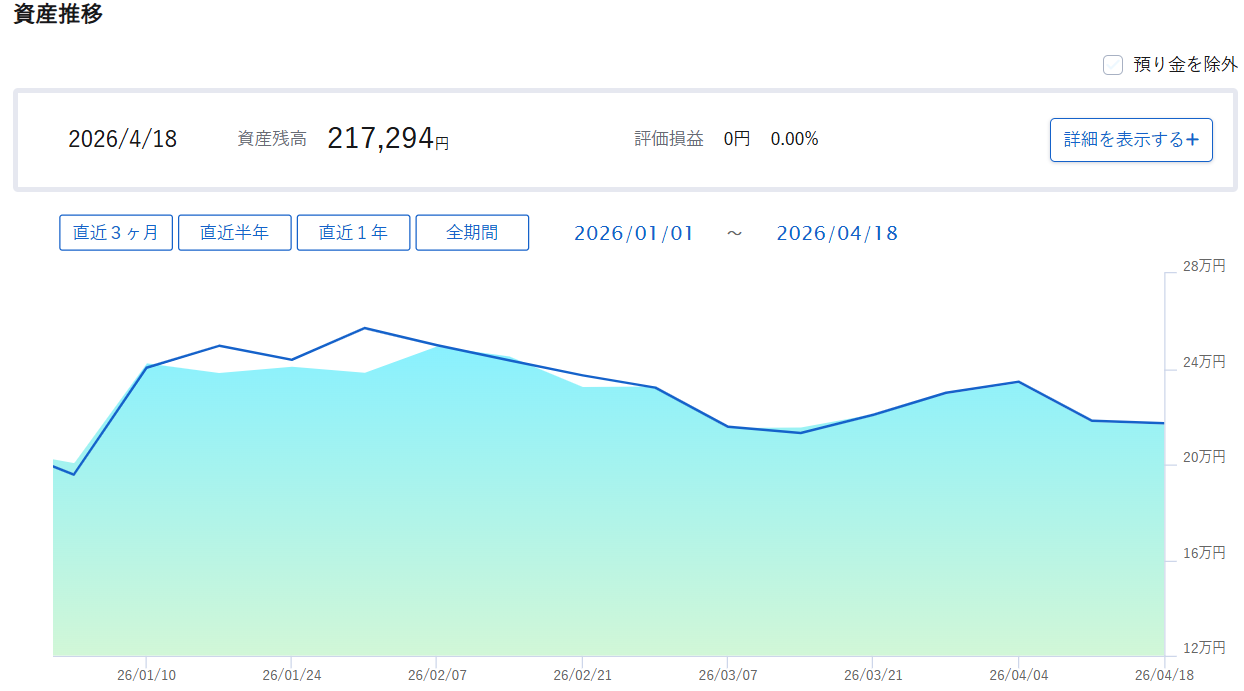This screenshot has height=691, width=1244.
Task: Click the line point above 26/04/04
Action: [1018, 382]
